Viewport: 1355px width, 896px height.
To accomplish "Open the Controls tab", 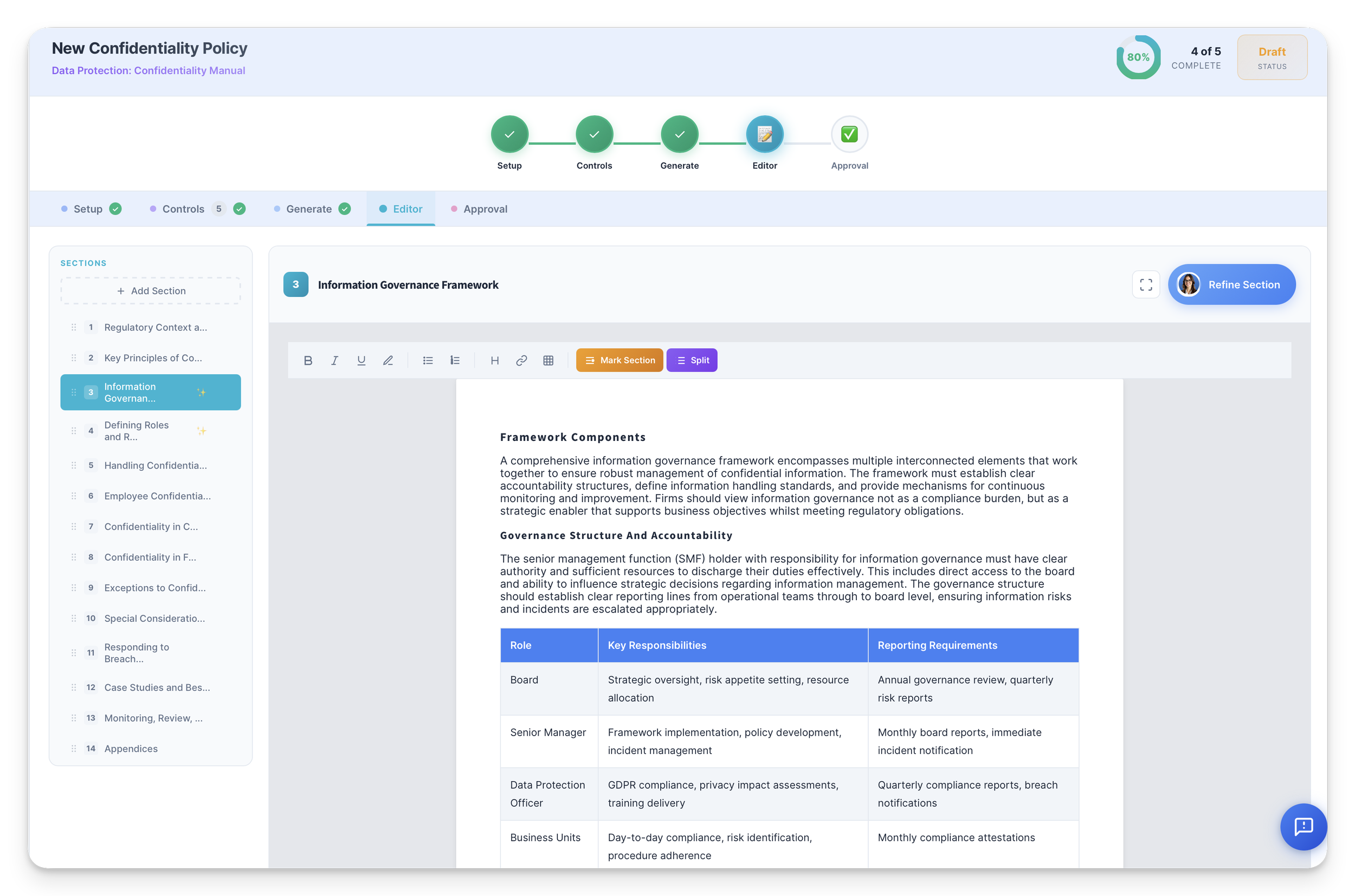I will [x=183, y=209].
